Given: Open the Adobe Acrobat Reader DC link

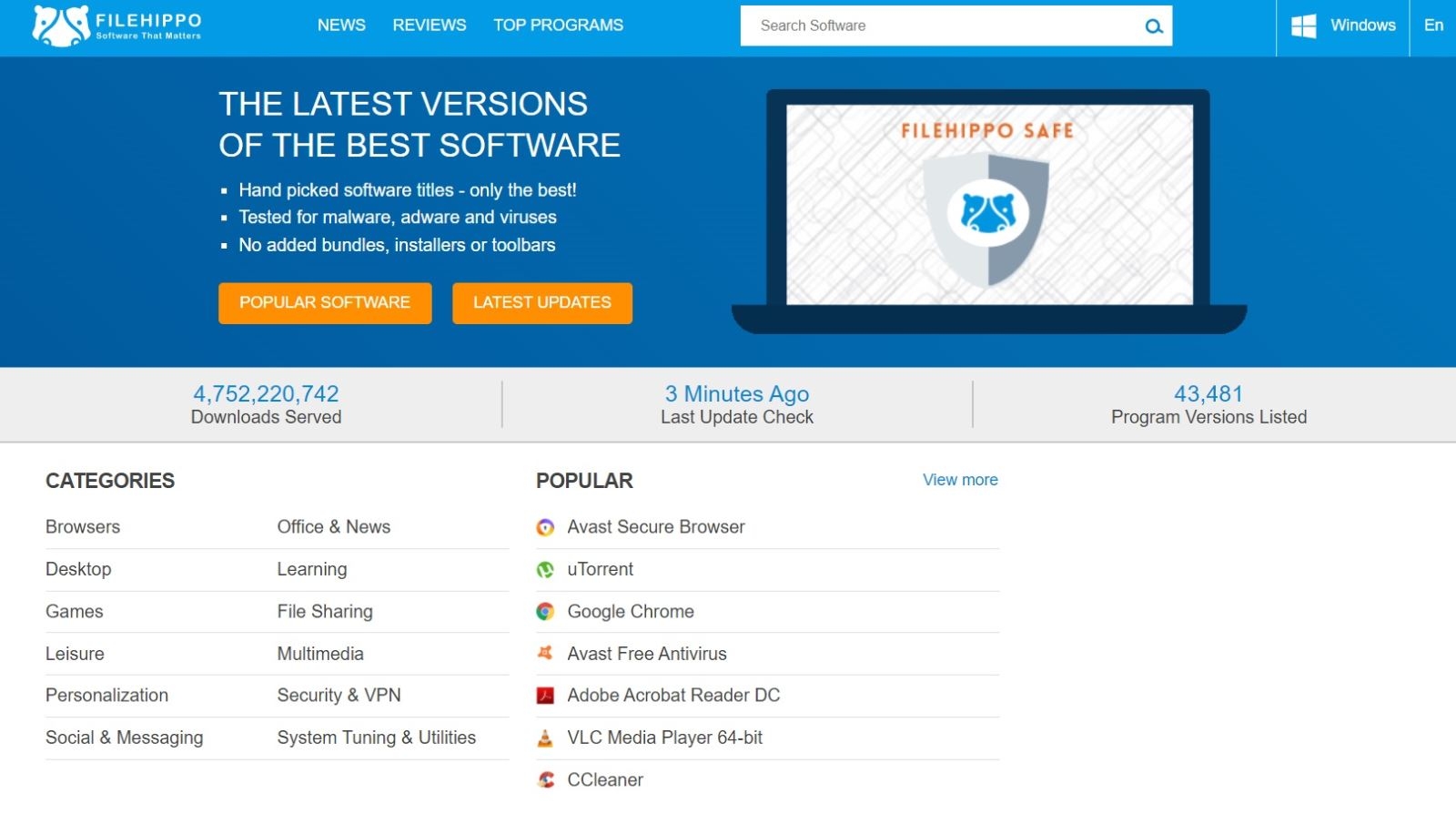Looking at the screenshot, I should (x=673, y=696).
